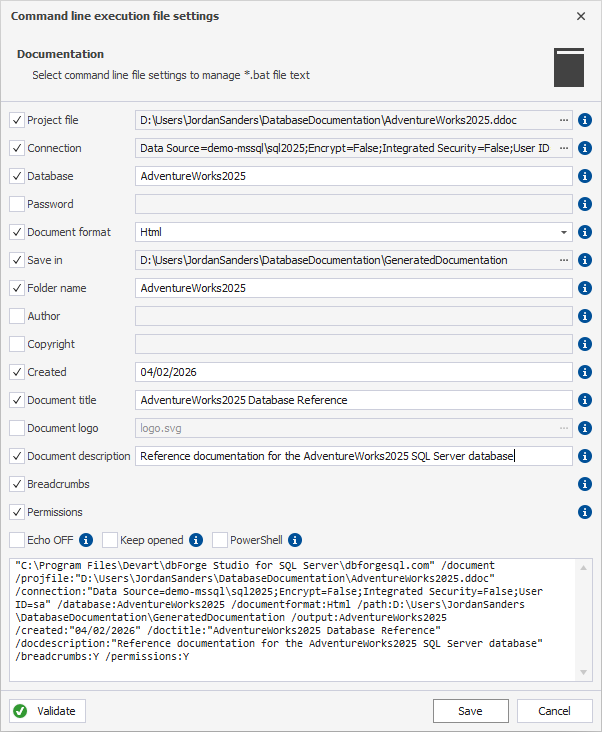Click info icon for Document description

click(585, 456)
